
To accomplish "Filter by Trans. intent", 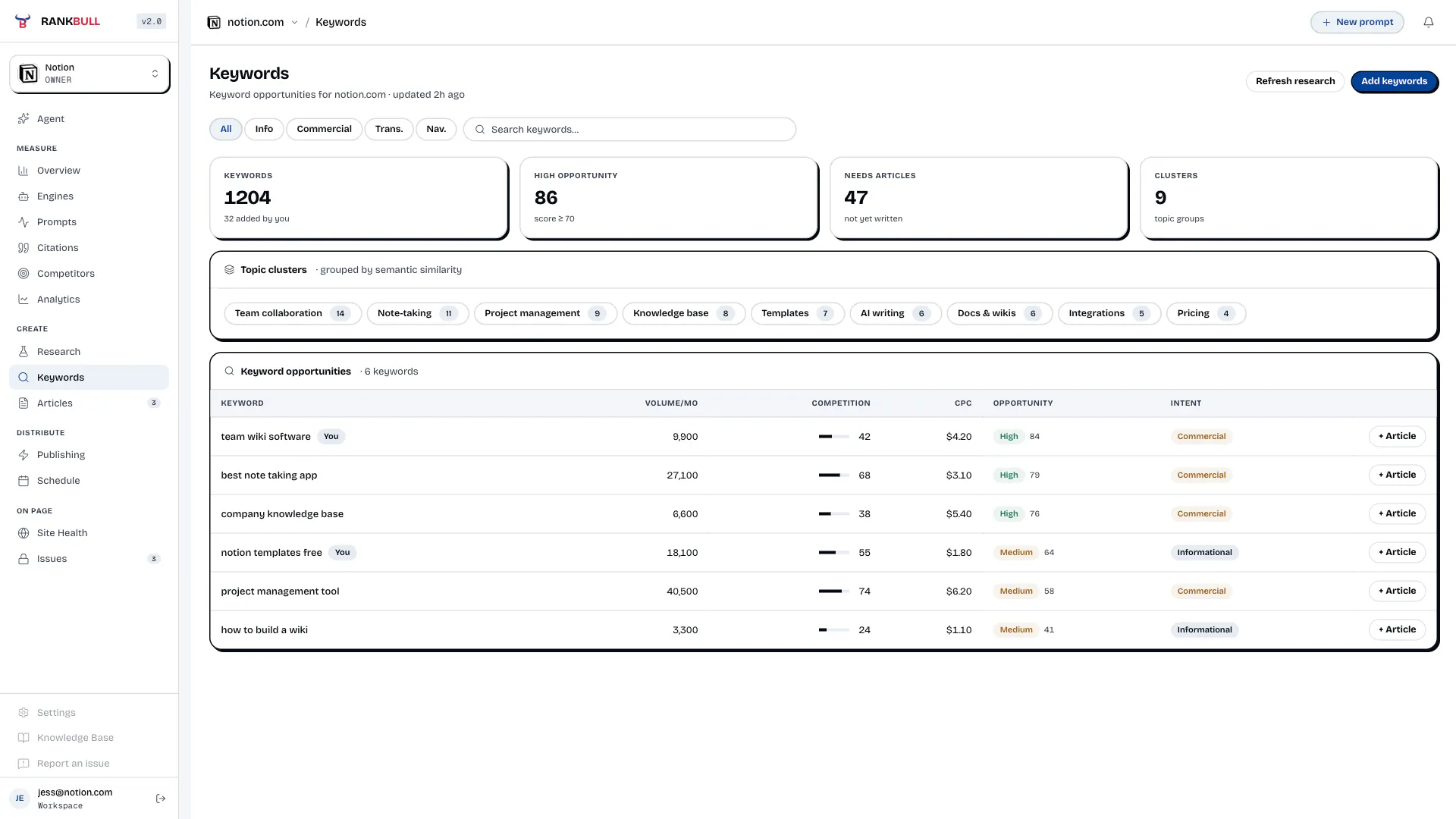I will point(389,129).
